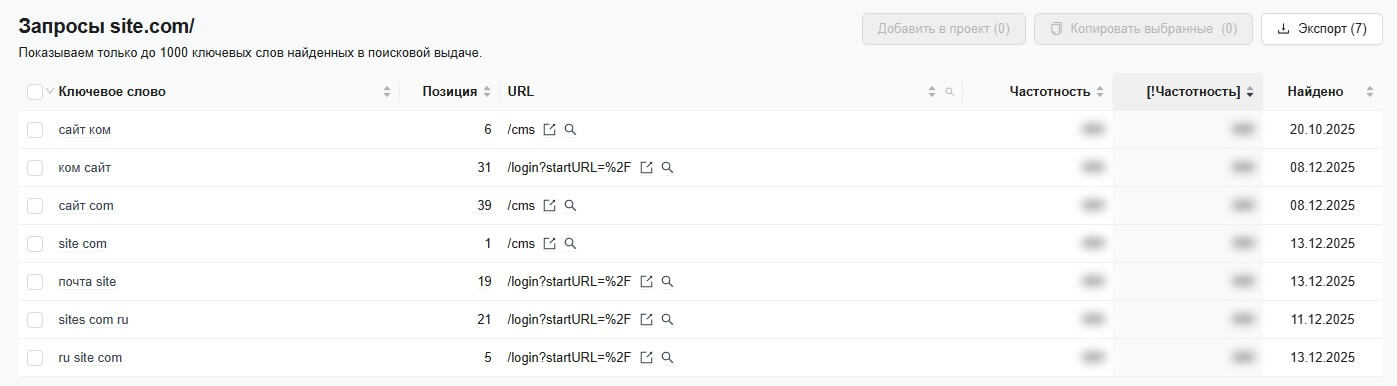Screen dimensions: 1397x386
Task: Click the search icon in 'почта site' row
Action: [667, 282]
